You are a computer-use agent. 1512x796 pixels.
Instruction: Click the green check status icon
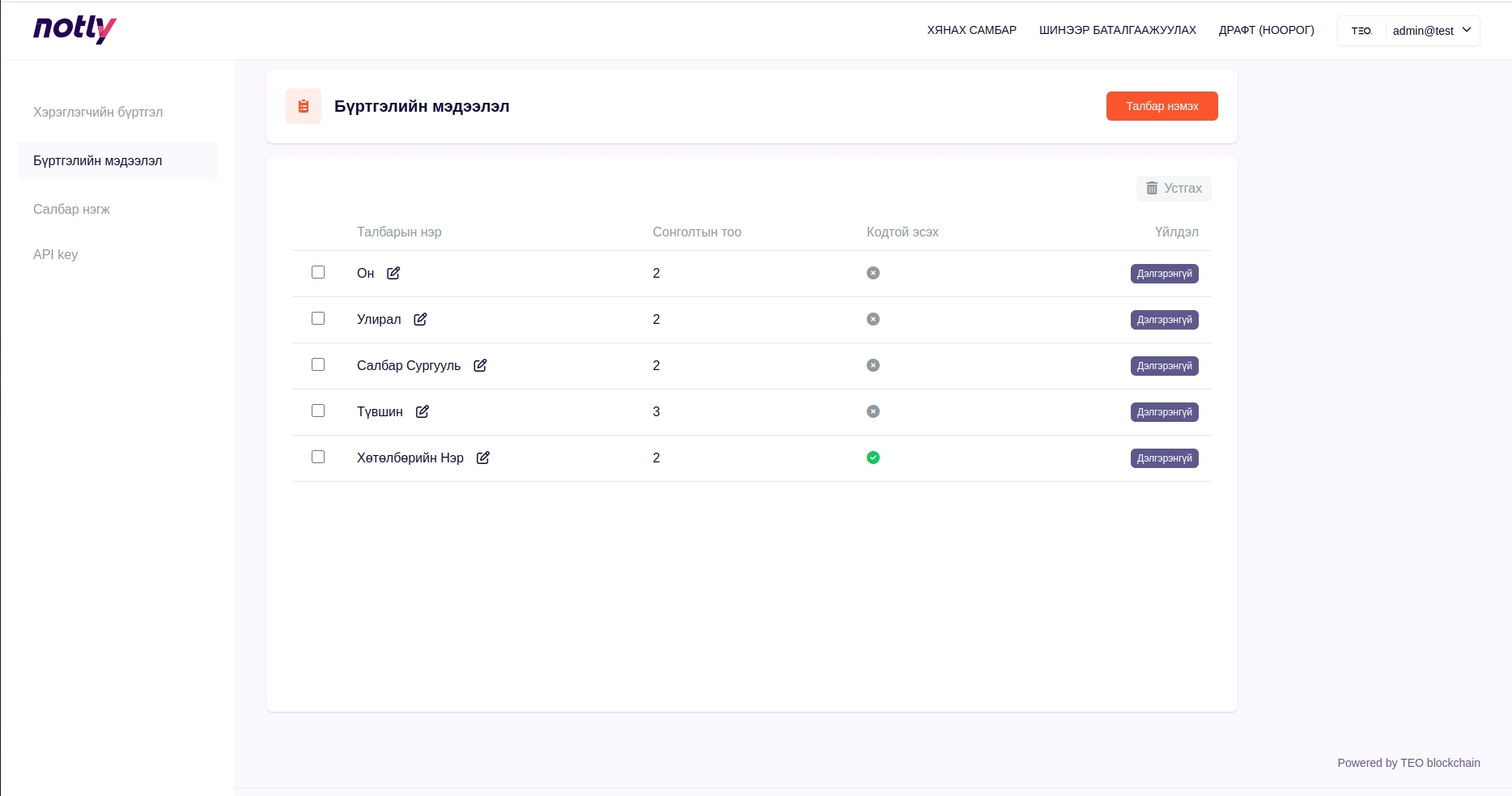click(x=873, y=458)
